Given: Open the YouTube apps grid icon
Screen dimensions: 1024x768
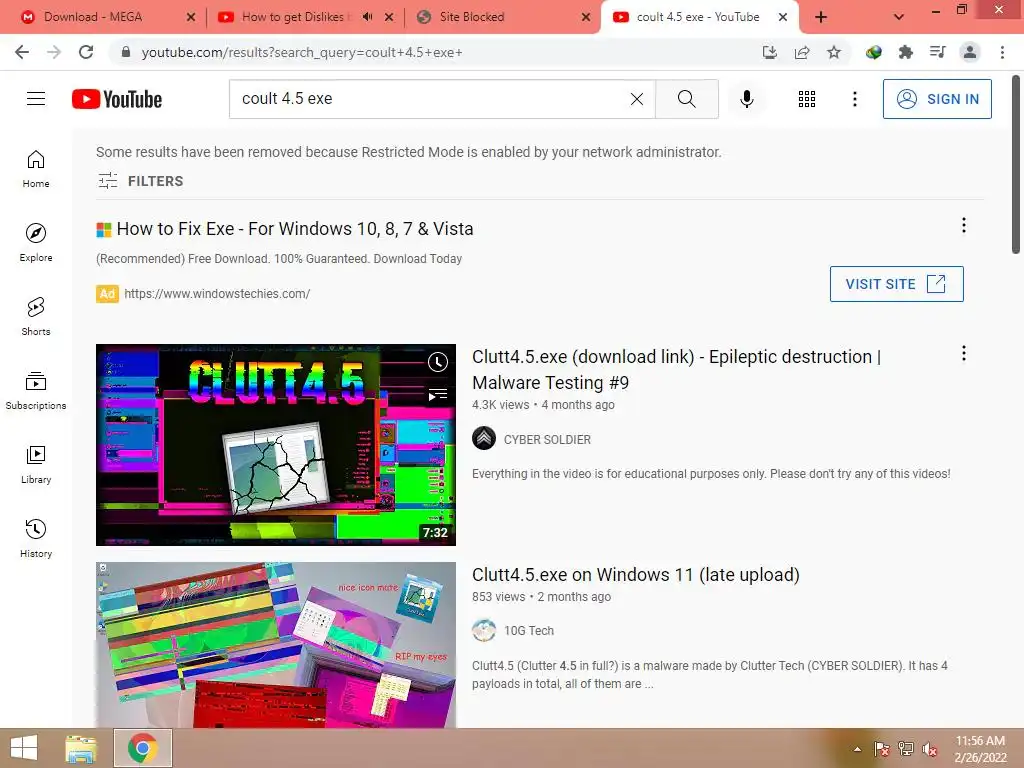Looking at the screenshot, I should [807, 99].
